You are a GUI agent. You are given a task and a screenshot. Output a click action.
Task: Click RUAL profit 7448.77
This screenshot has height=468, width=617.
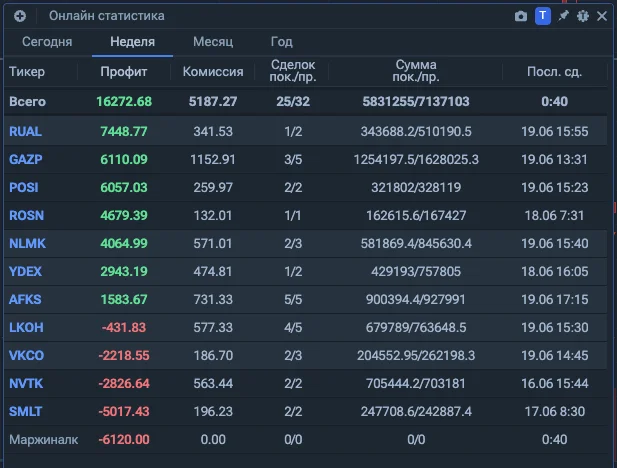point(124,131)
